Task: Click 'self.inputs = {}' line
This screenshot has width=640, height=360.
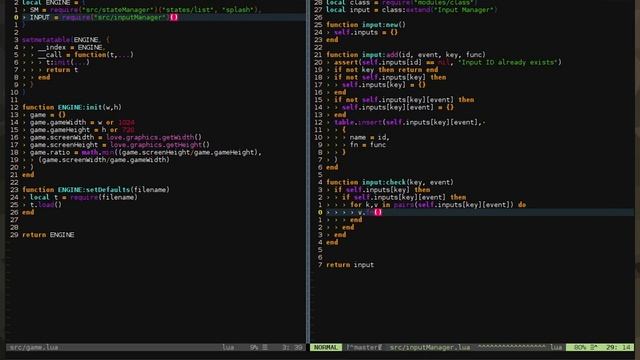Action: [366, 32]
